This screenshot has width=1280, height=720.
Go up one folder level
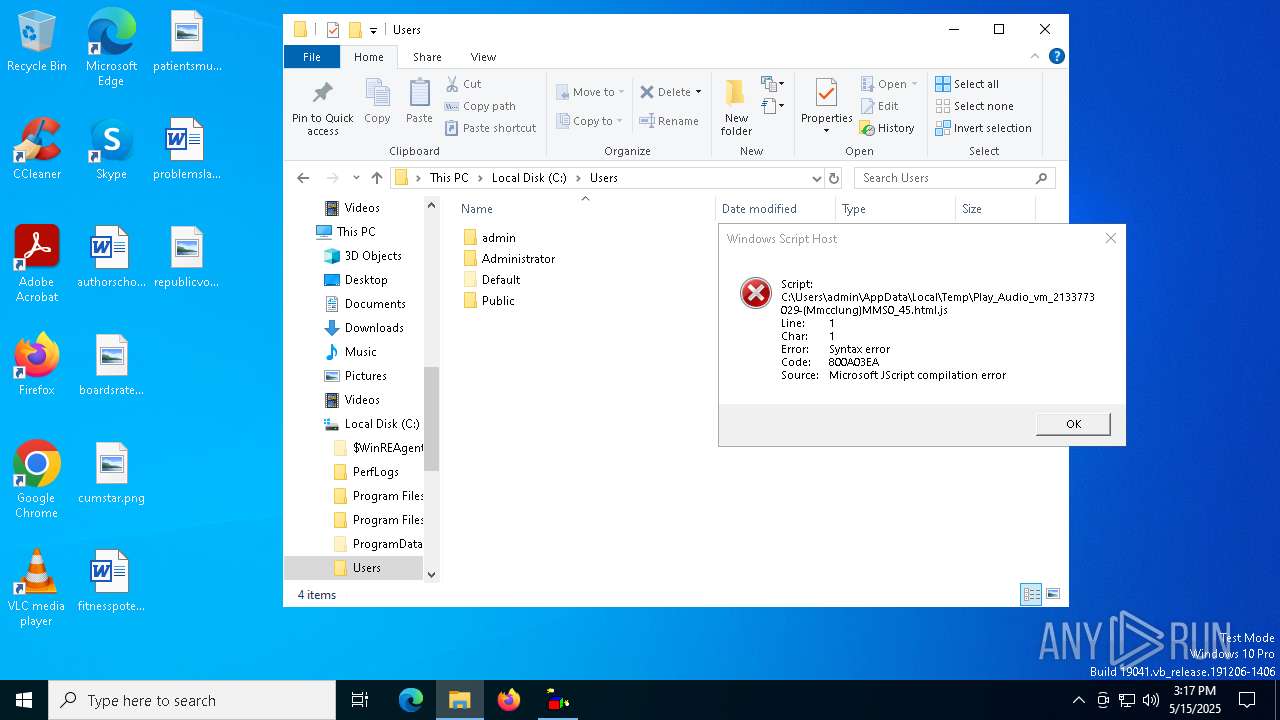point(376,178)
